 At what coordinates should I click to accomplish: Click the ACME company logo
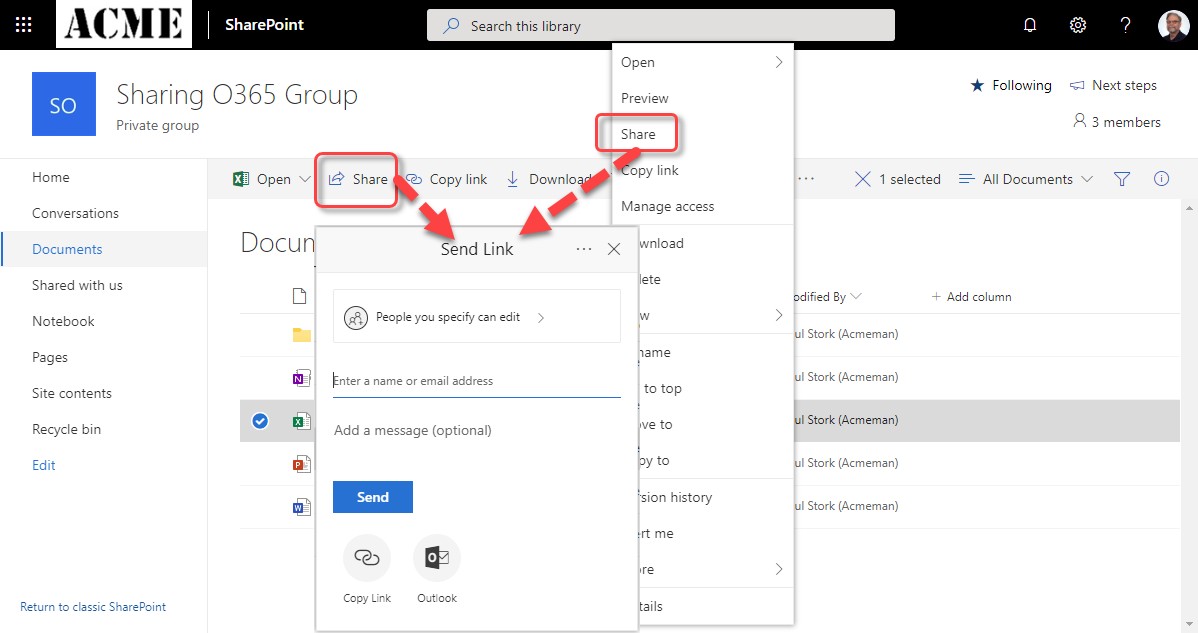click(124, 24)
